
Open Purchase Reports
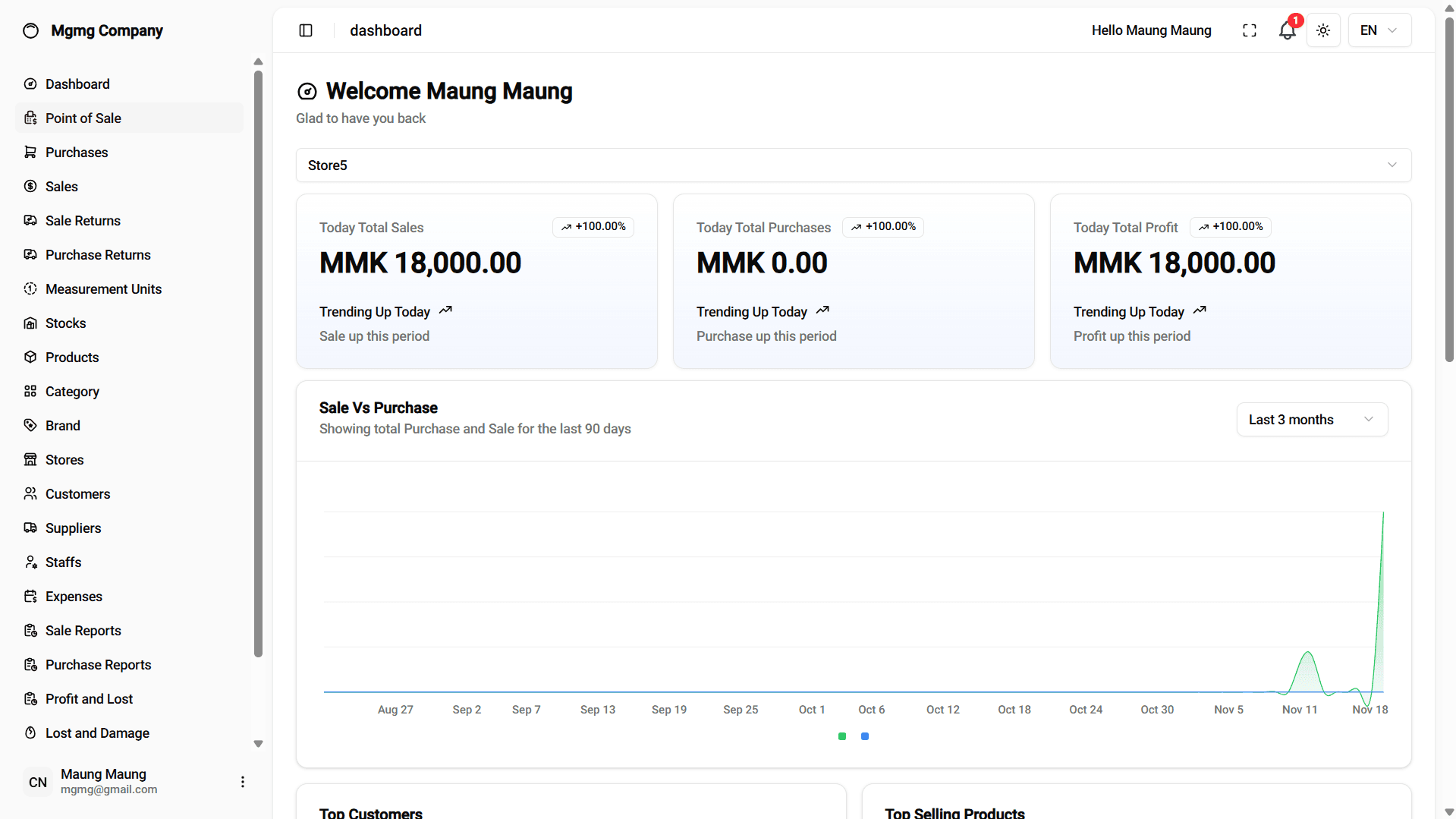(x=97, y=664)
